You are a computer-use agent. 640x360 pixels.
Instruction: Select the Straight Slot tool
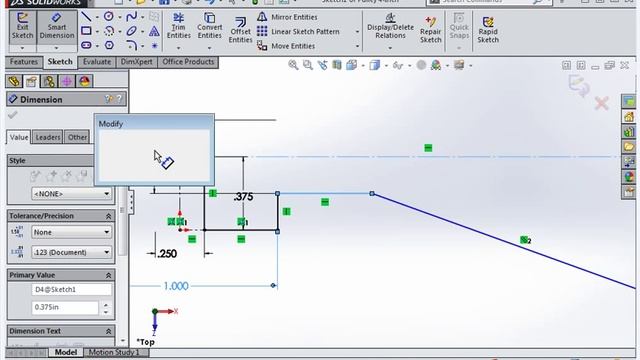(x=86, y=45)
